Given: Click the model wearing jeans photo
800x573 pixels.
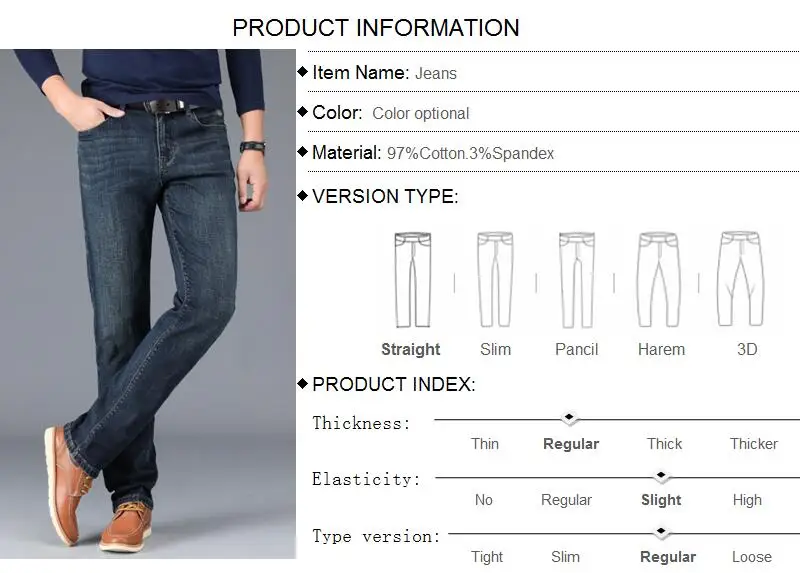Looking at the screenshot, I should click(148, 304).
